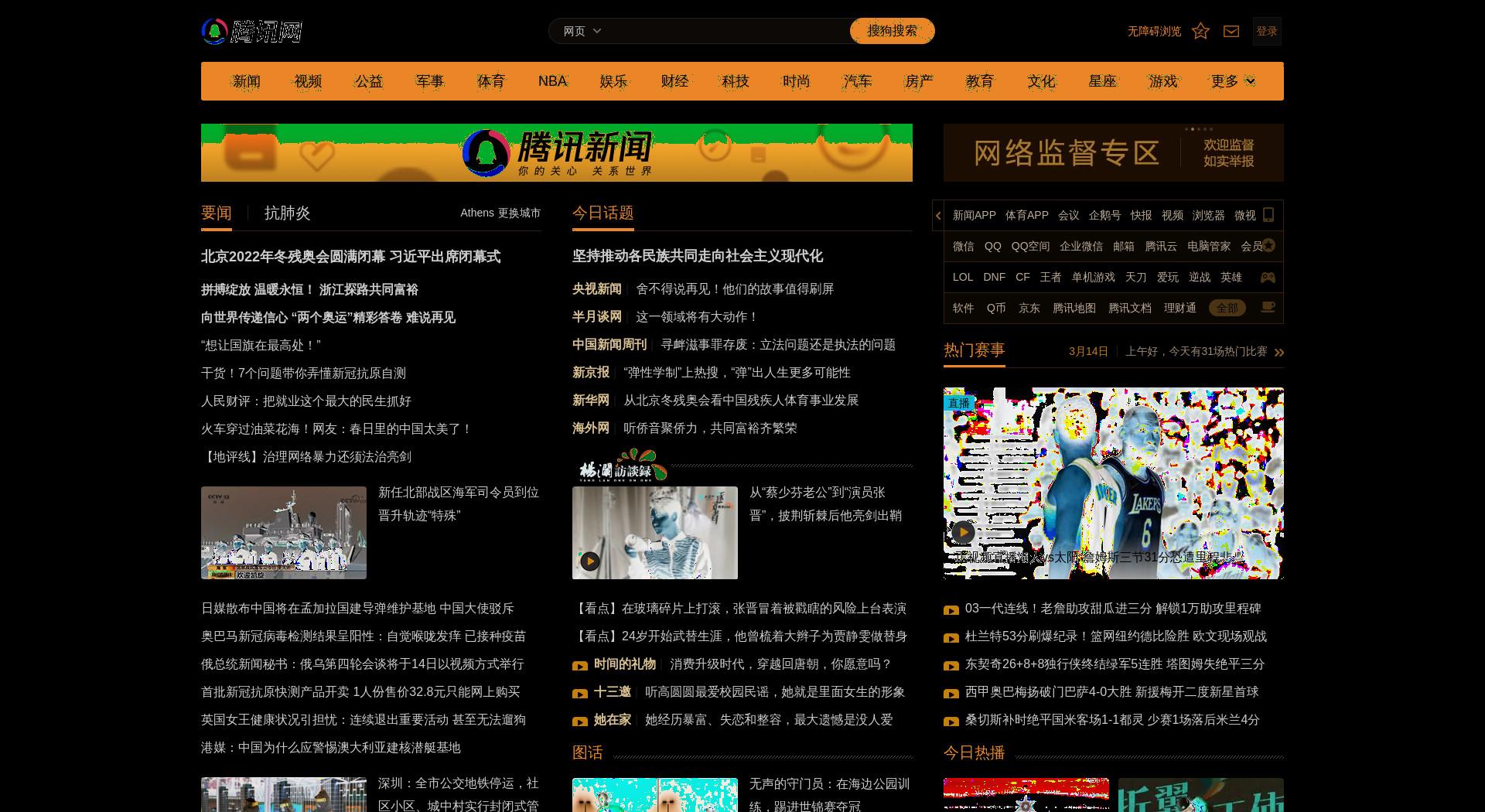This screenshot has height=812, width=1485.
Task: Open the 腾讯新闻 banner
Action: point(557,152)
